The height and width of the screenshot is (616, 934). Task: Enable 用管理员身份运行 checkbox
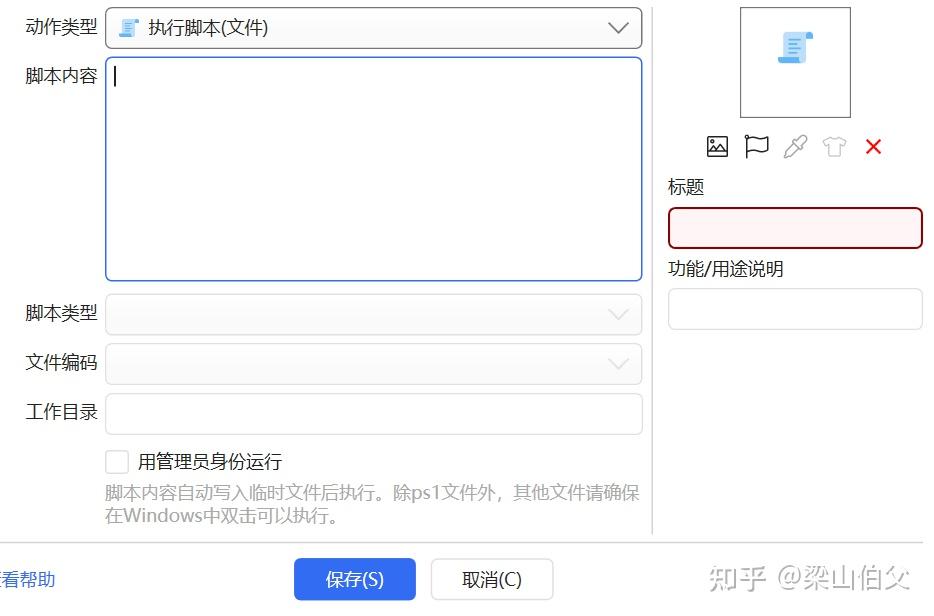click(x=117, y=461)
